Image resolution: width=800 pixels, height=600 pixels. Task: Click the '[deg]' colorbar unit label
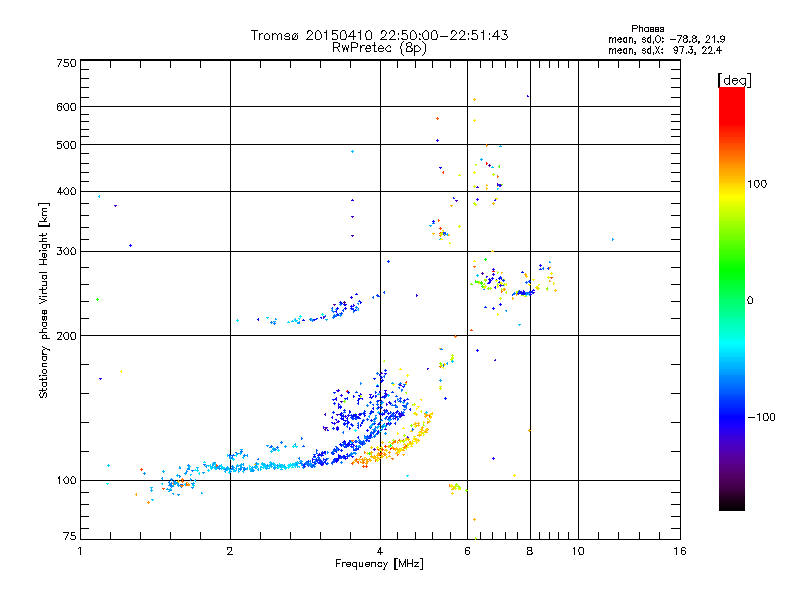click(734, 80)
